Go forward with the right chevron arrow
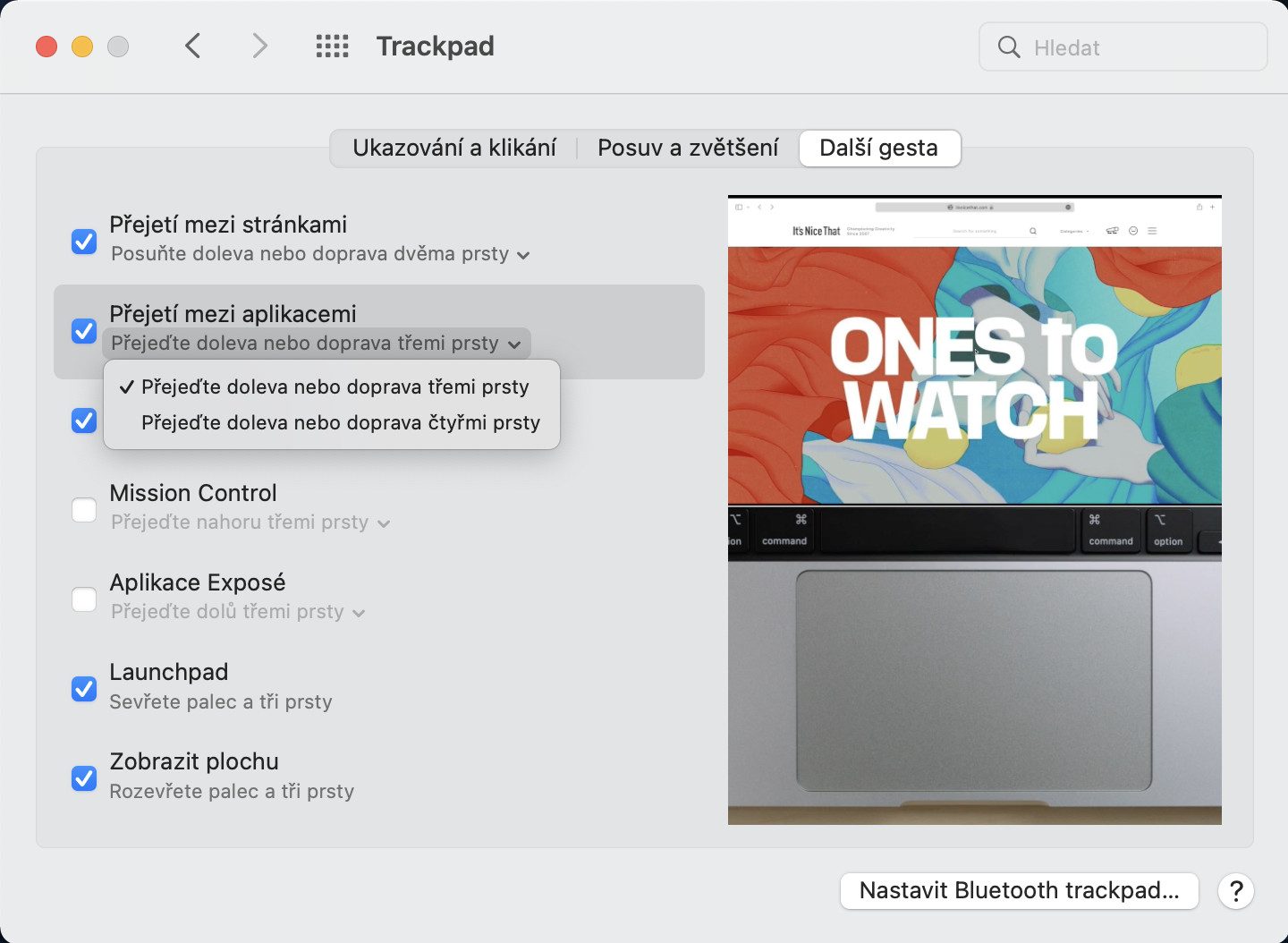 259,46
